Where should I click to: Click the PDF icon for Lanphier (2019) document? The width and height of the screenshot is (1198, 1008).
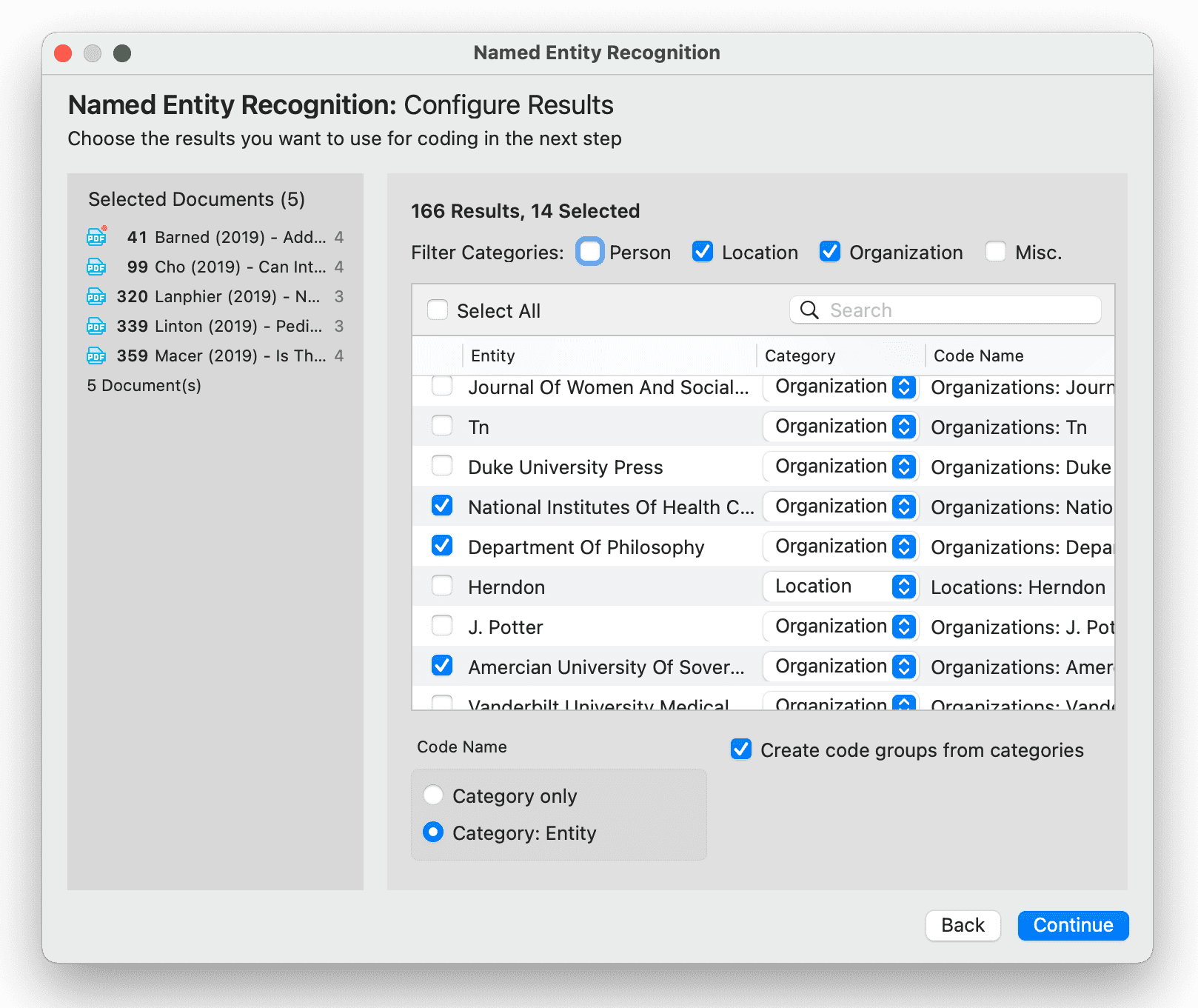97,296
